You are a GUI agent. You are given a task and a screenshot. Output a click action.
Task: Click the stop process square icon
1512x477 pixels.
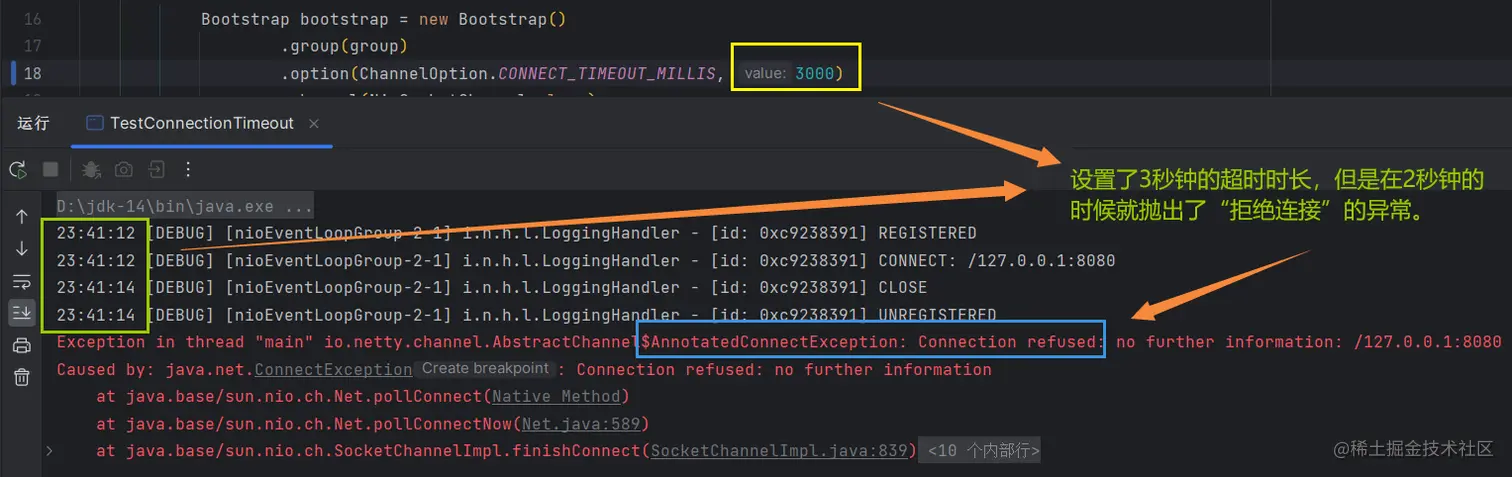click(x=51, y=170)
